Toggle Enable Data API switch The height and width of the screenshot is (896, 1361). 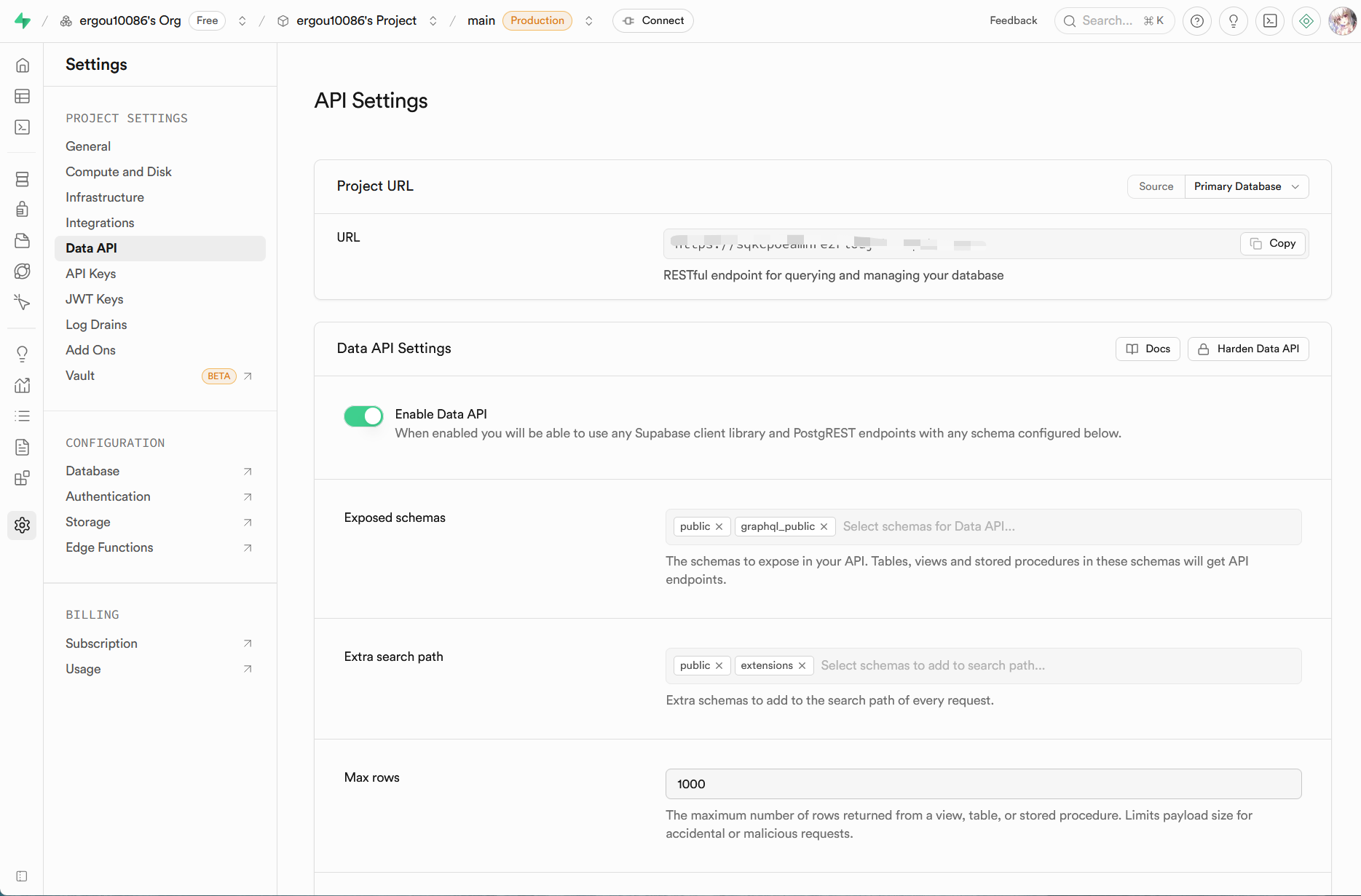click(363, 416)
